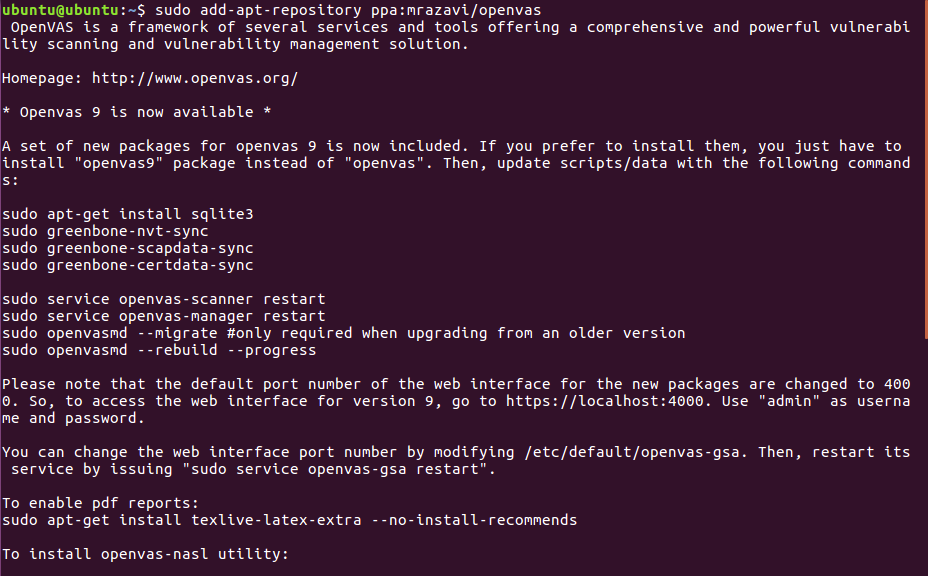Image resolution: width=928 pixels, height=576 pixels.
Task: Click the "sudo greenbone-scapdata-sync" command line
Action: click(127, 248)
